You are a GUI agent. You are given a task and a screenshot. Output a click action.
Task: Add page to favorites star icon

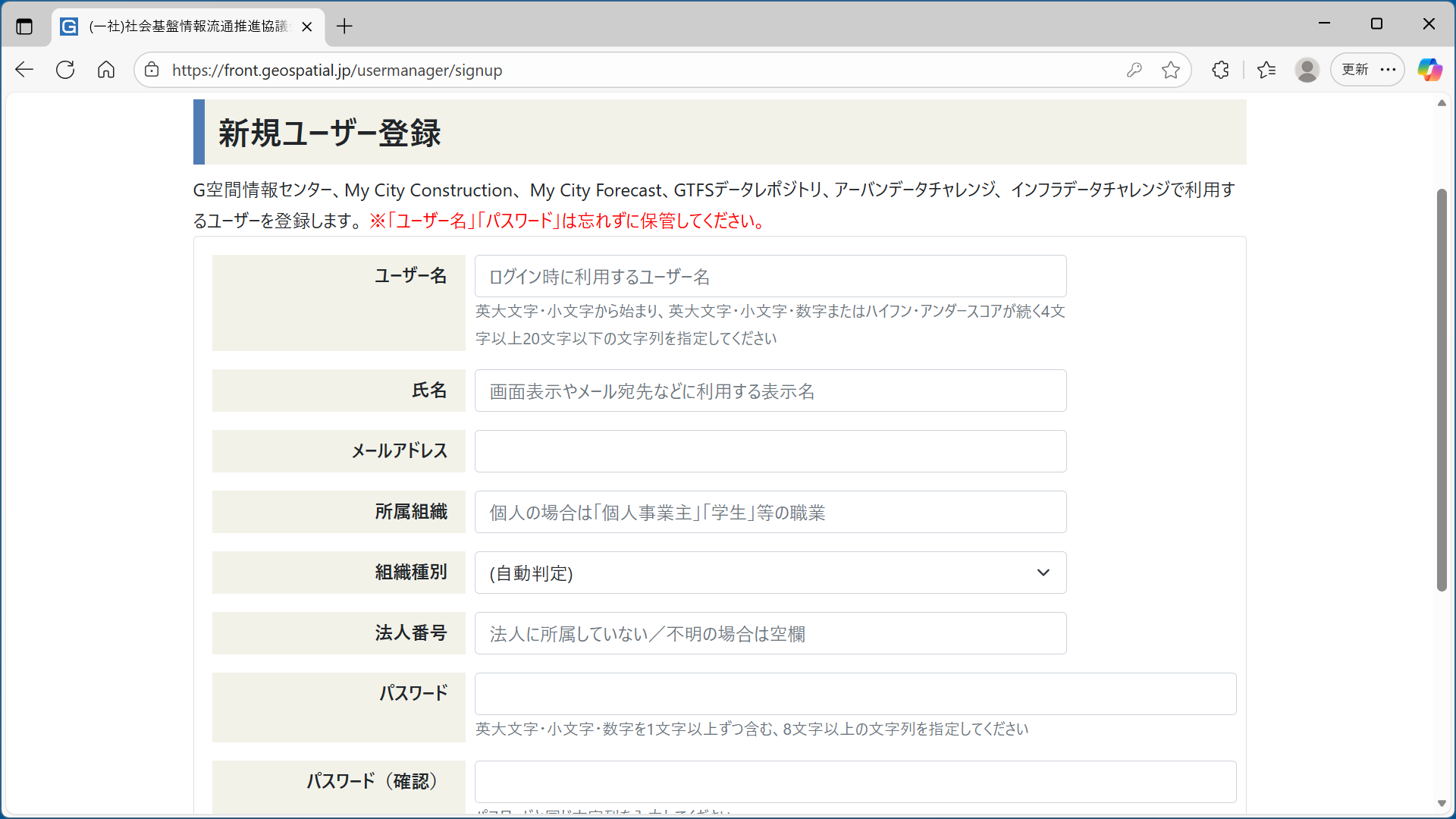(1171, 70)
